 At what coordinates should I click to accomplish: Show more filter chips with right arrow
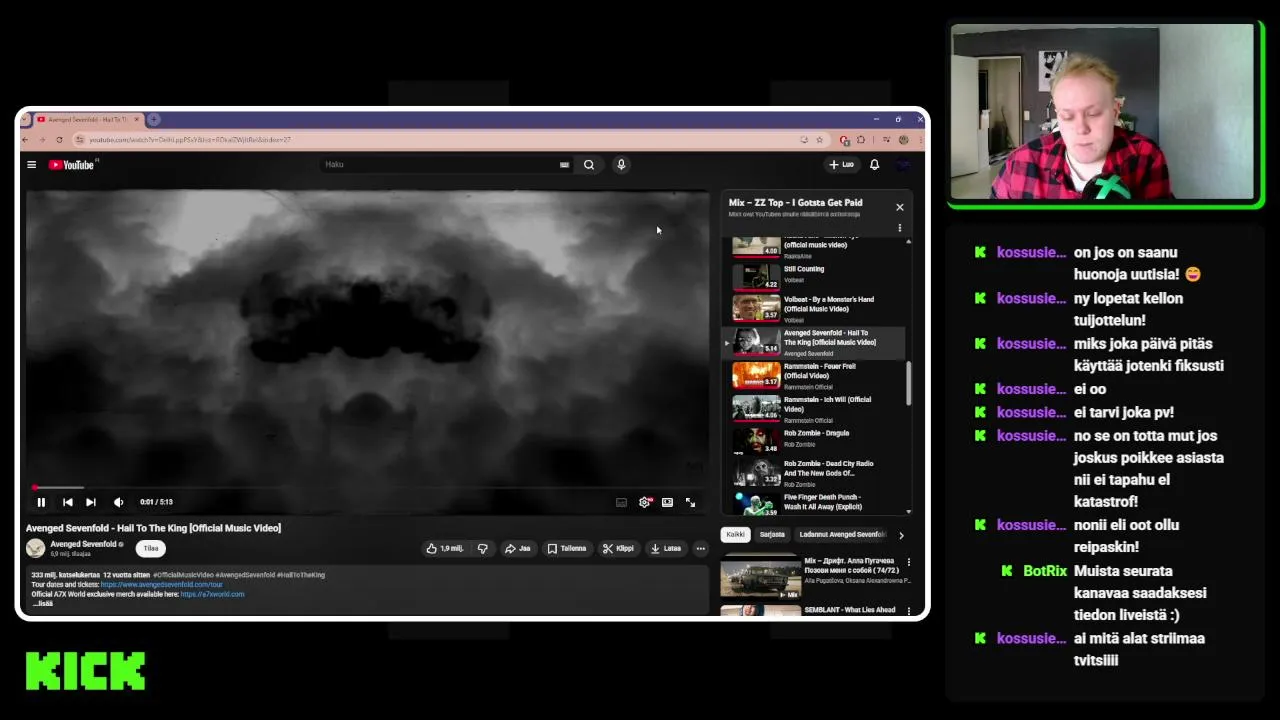pos(901,535)
